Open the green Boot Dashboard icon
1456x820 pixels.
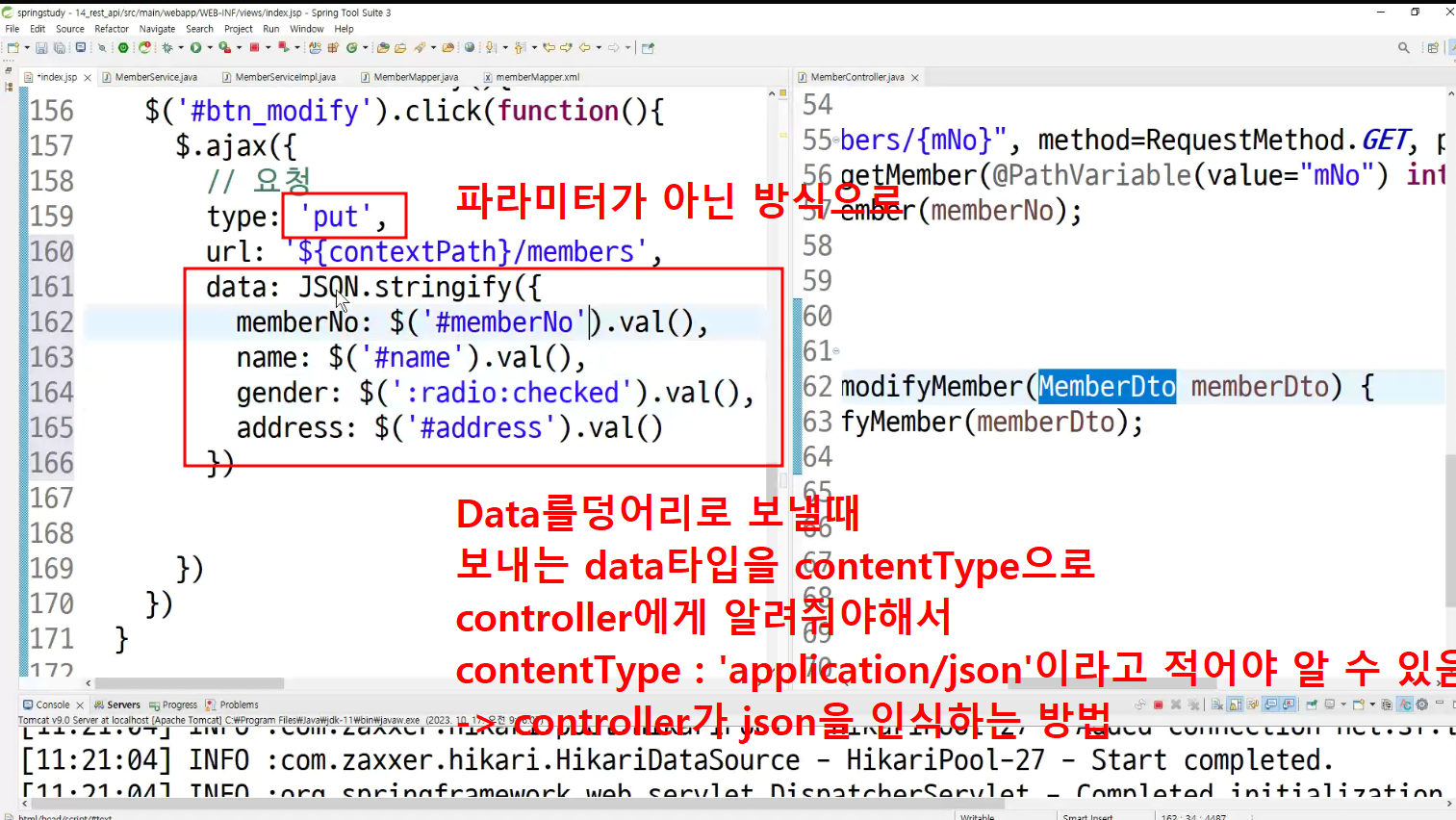tap(123, 47)
